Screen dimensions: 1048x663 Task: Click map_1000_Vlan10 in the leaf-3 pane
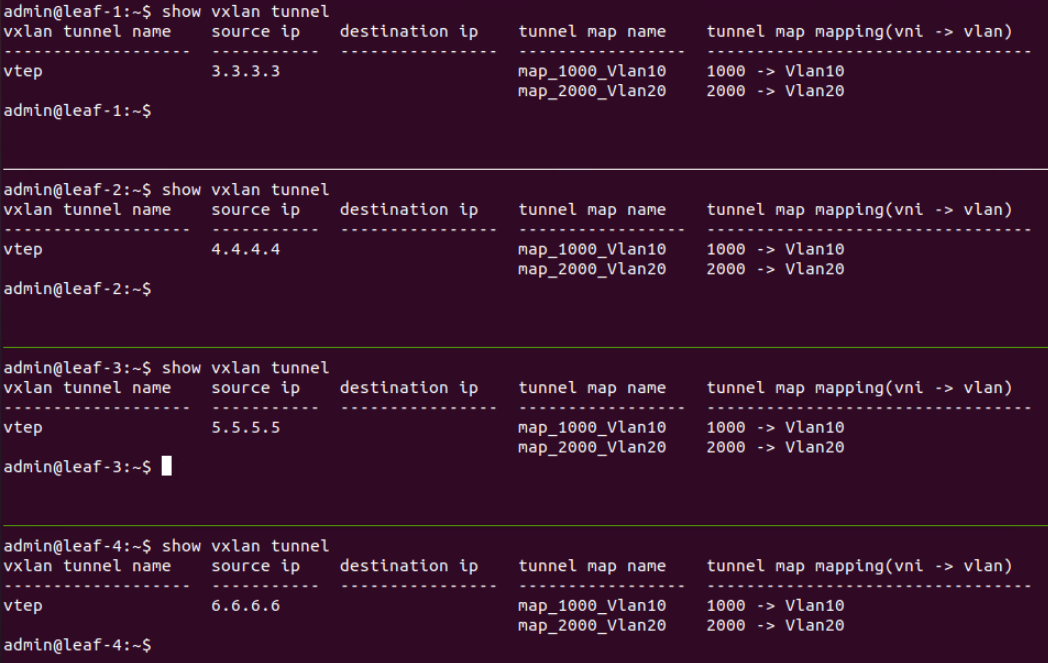tap(592, 428)
